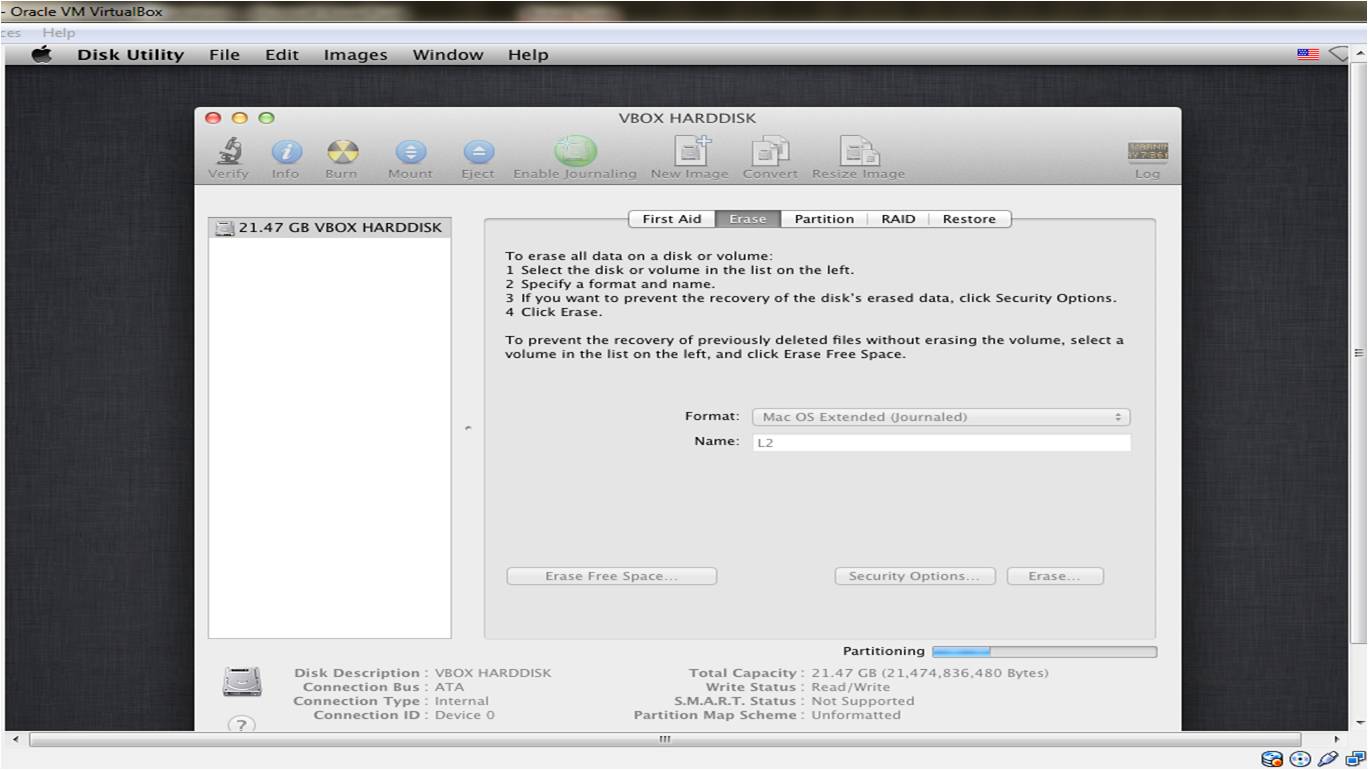1368x770 pixels.
Task: Click the VirtualBox hard disk status icon
Action: (1272, 759)
